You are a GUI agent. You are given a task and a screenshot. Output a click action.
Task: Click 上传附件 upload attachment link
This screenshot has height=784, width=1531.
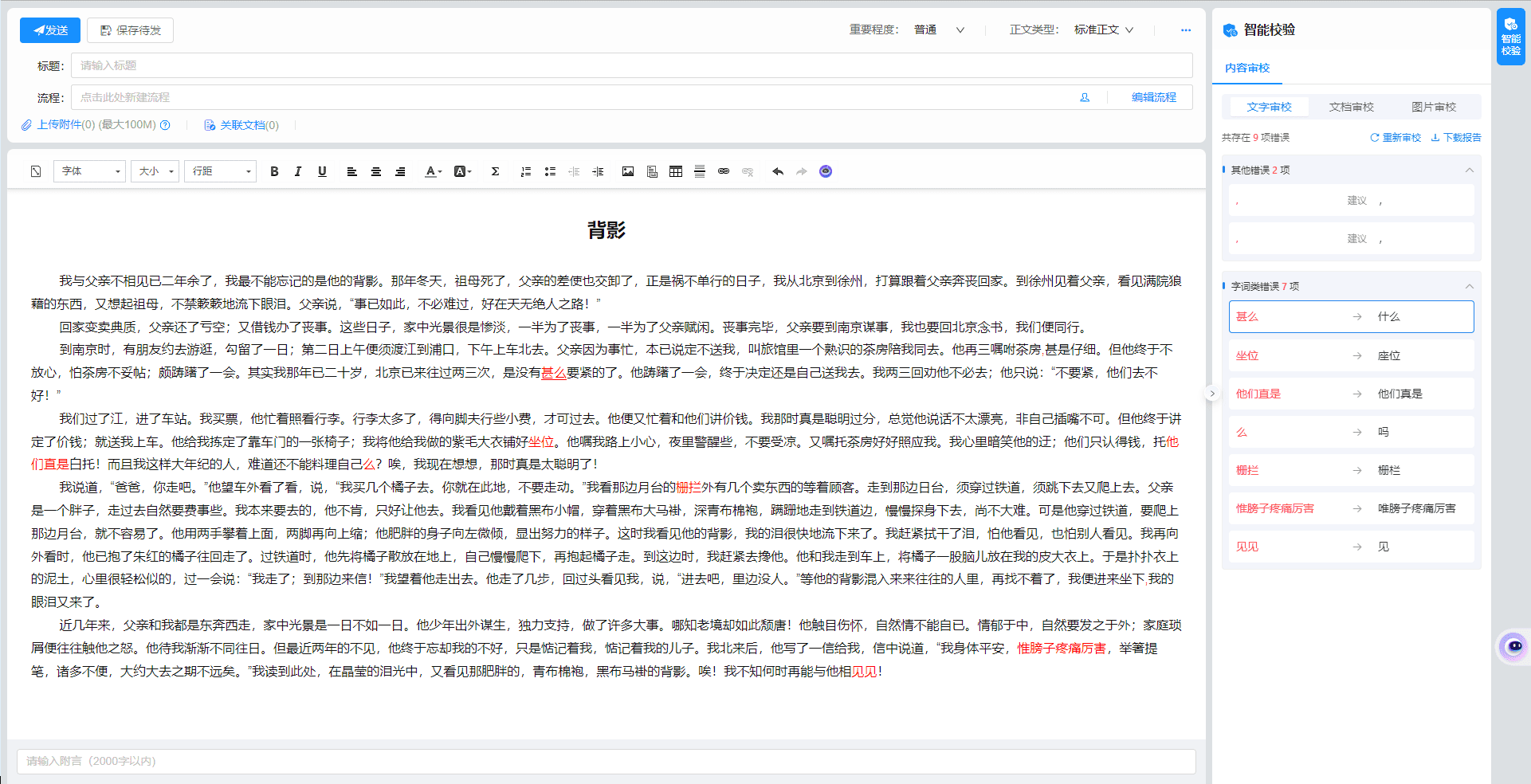point(58,125)
